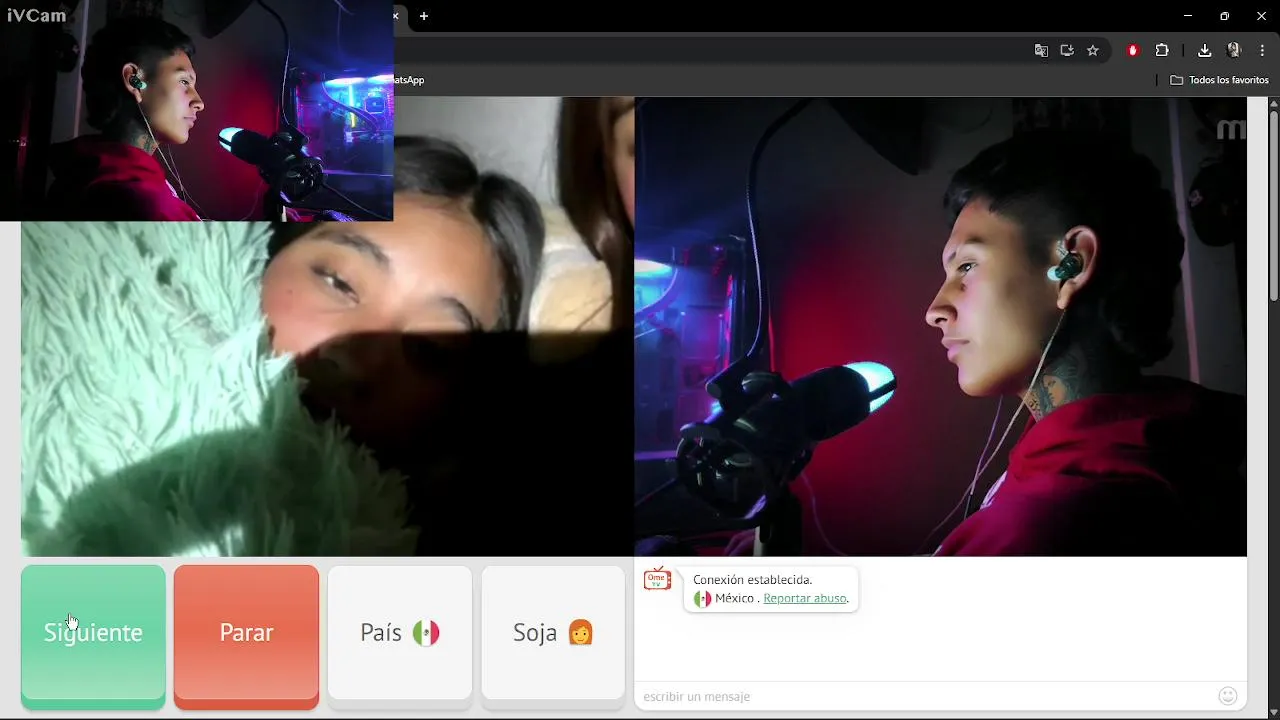Image resolution: width=1280 pixels, height=720 pixels.
Task: Click the Google Translate page icon
Action: pyautogui.click(x=1041, y=50)
